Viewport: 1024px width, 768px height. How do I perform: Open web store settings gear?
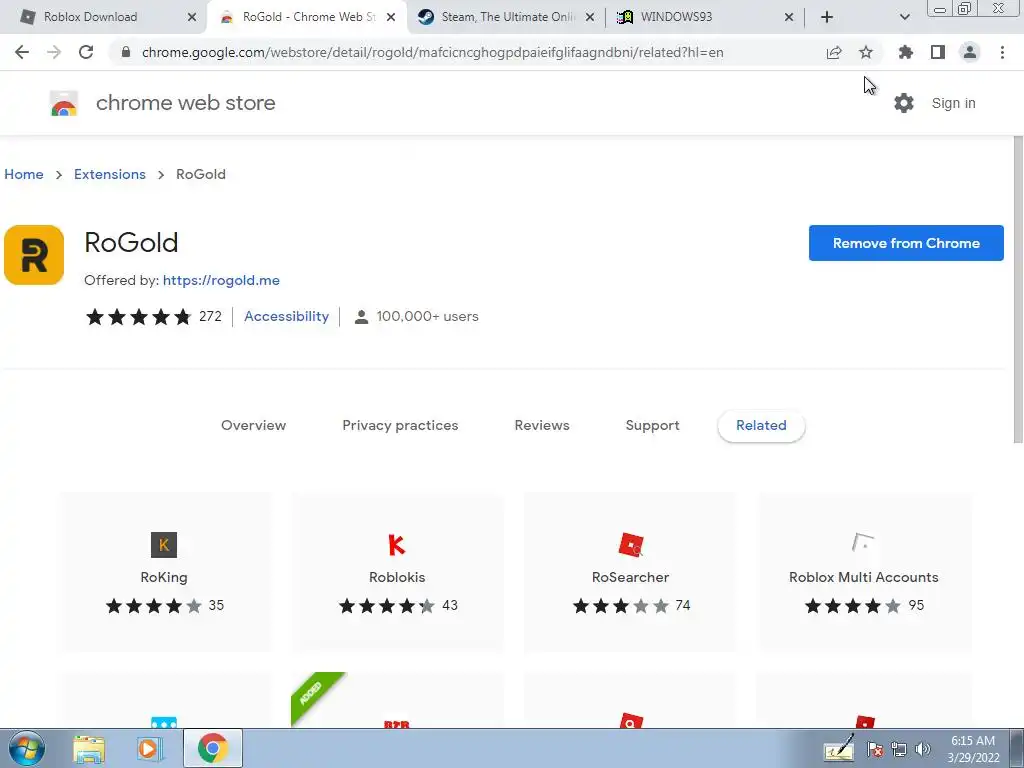coord(904,103)
